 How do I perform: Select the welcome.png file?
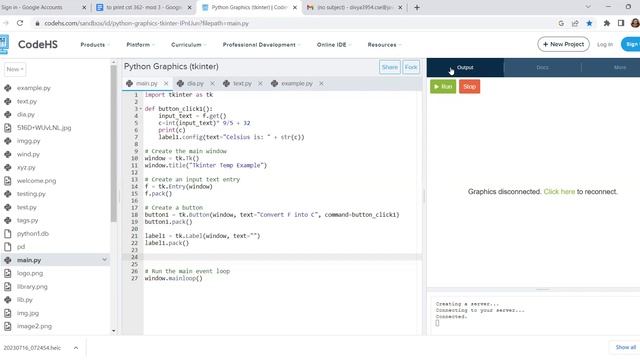pyautogui.click(x=36, y=180)
